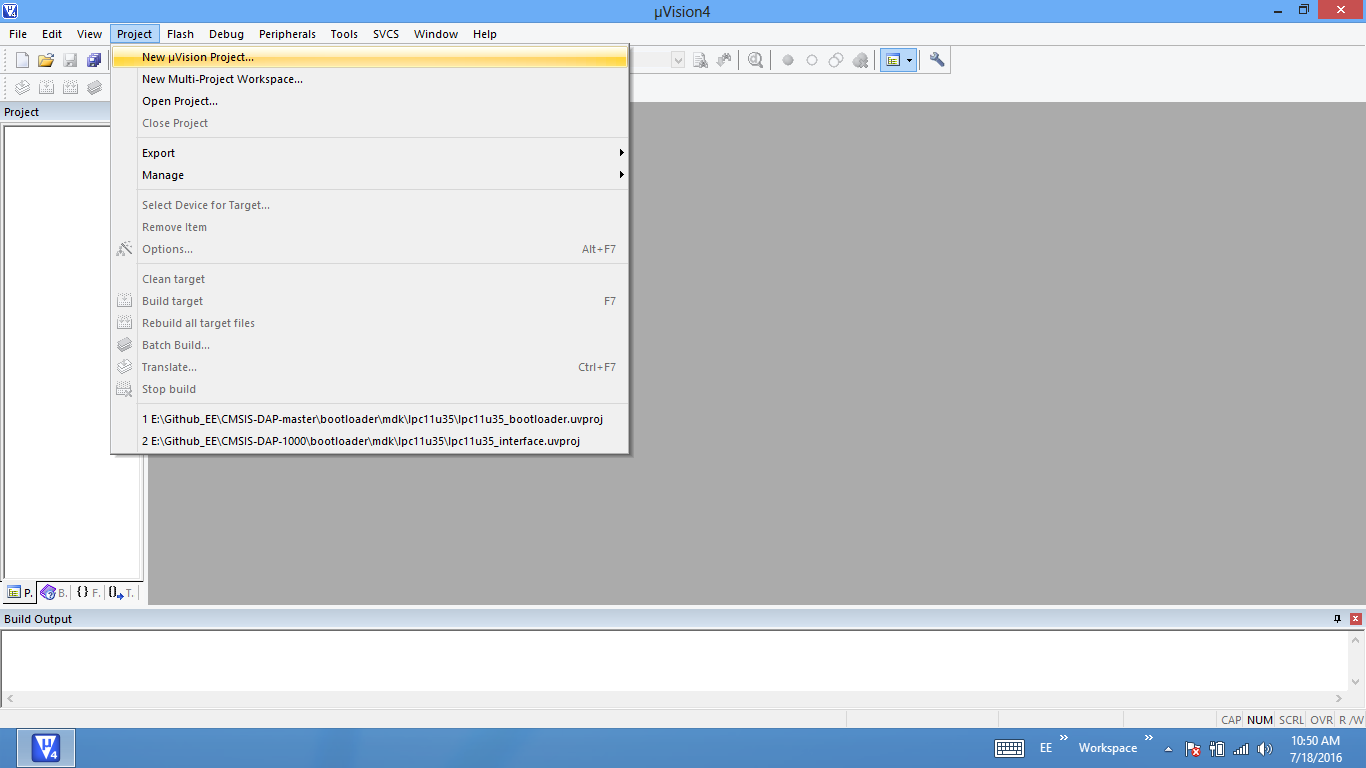Click the taskbar clock showing 10:50 AM
This screenshot has width=1366, height=768.
click(x=1316, y=748)
